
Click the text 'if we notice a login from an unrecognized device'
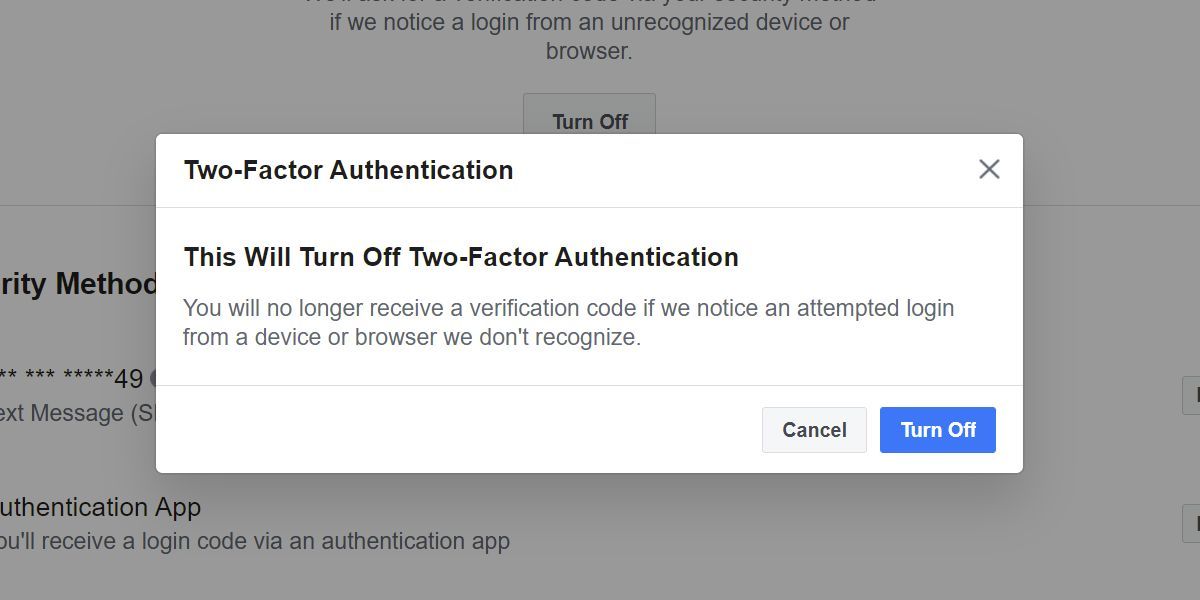589,22
